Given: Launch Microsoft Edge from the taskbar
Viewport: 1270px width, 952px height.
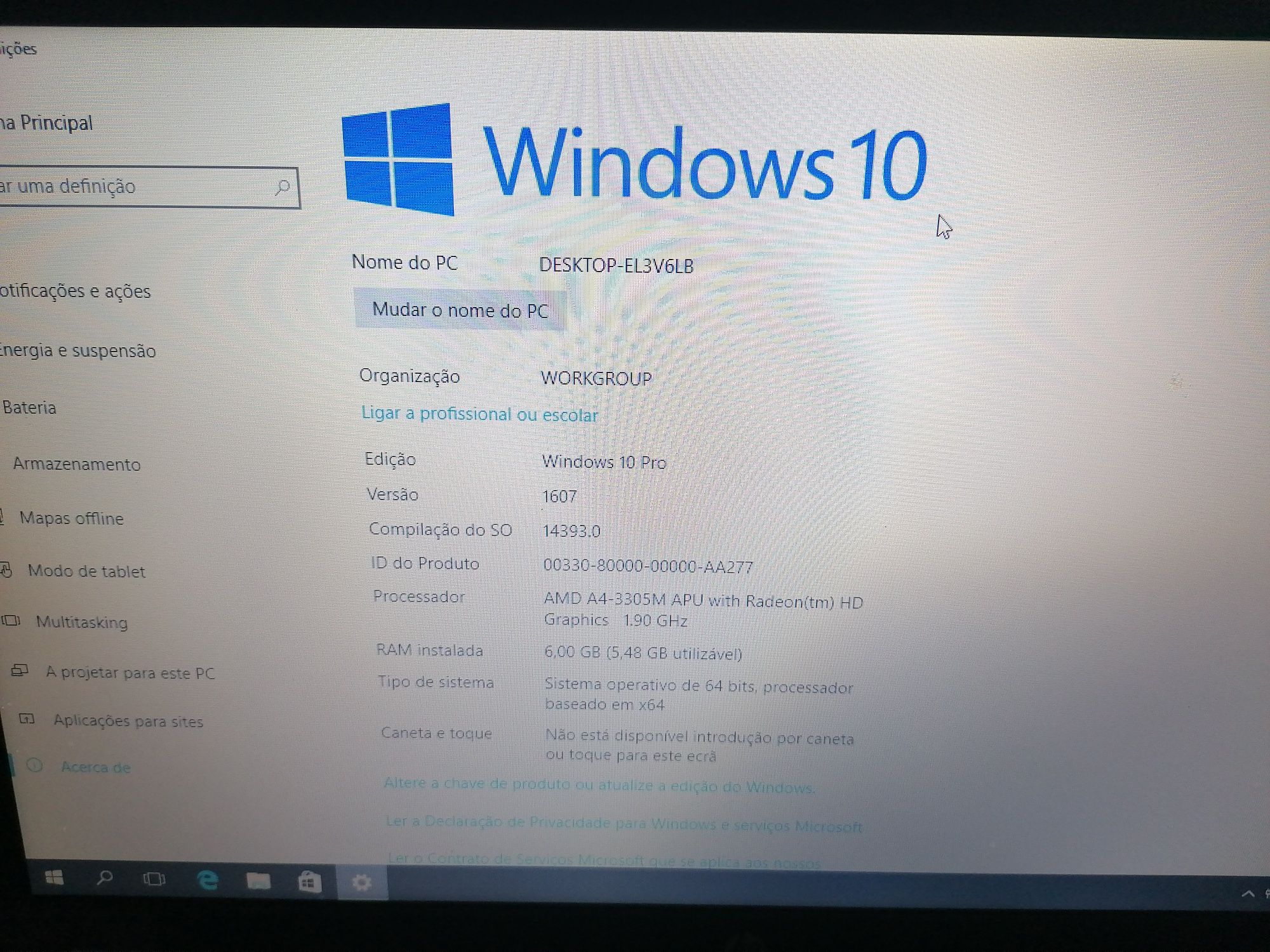Looking at the screenshot, I should pos(208,880).
